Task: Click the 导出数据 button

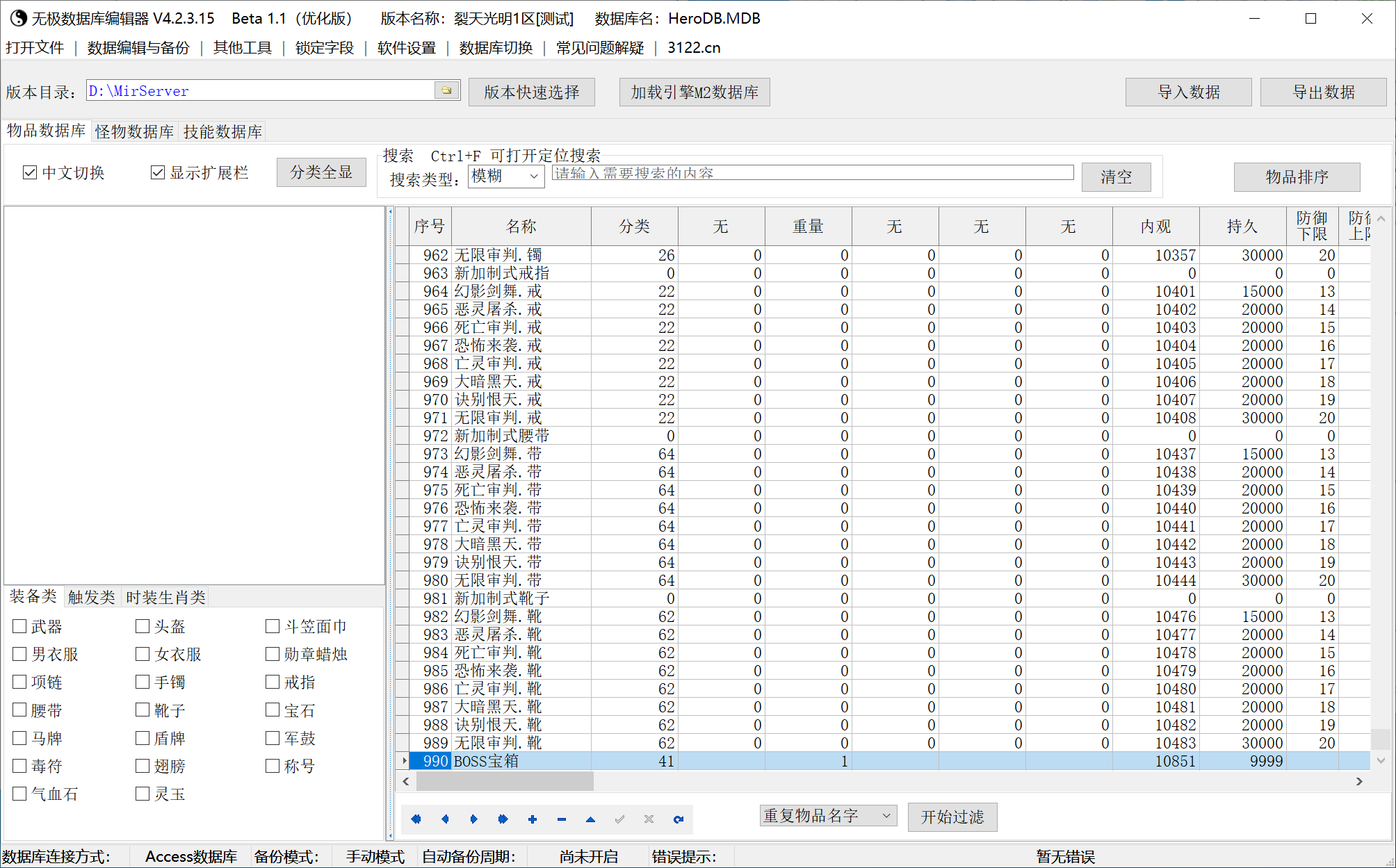Action: tap(1324, 92)
